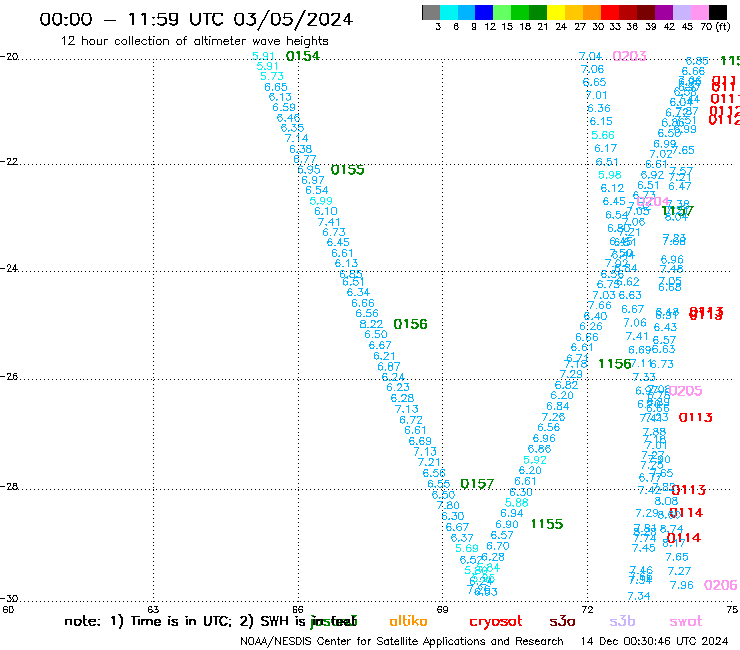Click the cyan wave height value 5.99
This screenshot has height=650, width=740.
(321, 201)
